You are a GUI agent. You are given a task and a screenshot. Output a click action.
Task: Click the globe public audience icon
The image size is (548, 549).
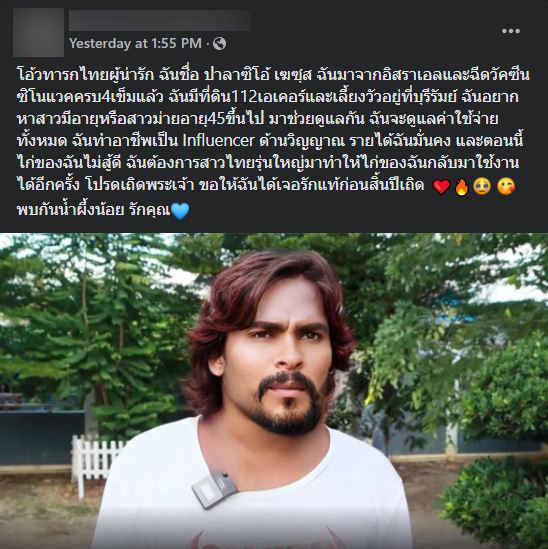(220, 43)
